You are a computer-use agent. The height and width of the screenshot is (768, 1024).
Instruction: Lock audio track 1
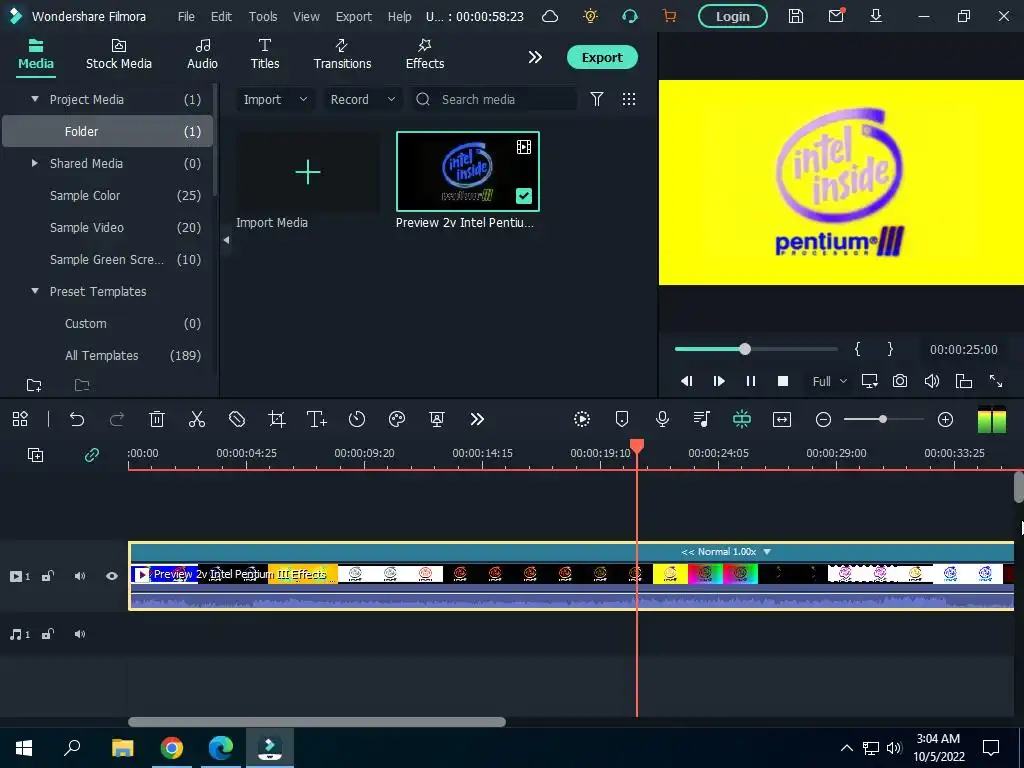(x=48, y=634)
